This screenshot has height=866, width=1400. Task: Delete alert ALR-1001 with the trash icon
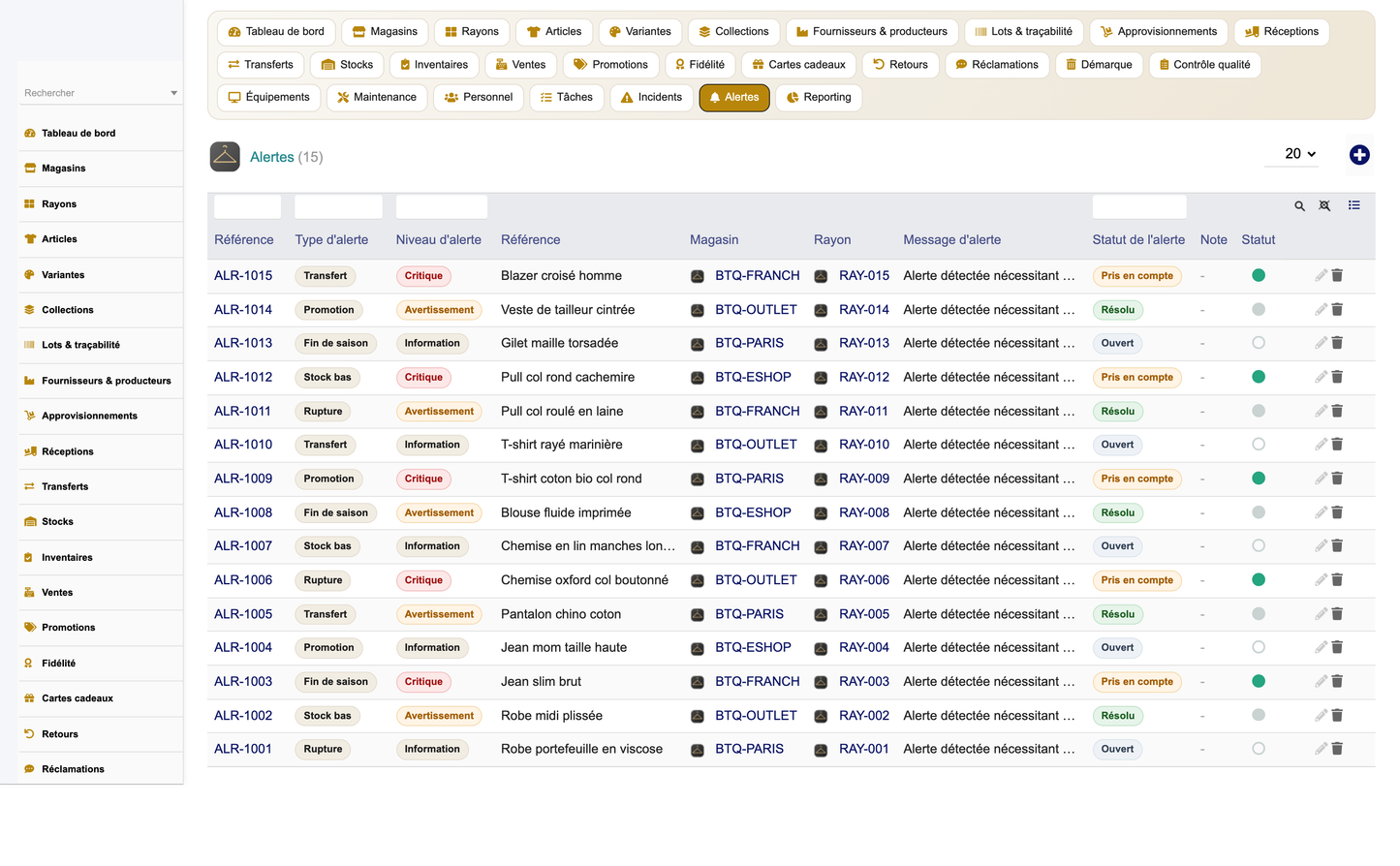tap(1337, 749)
